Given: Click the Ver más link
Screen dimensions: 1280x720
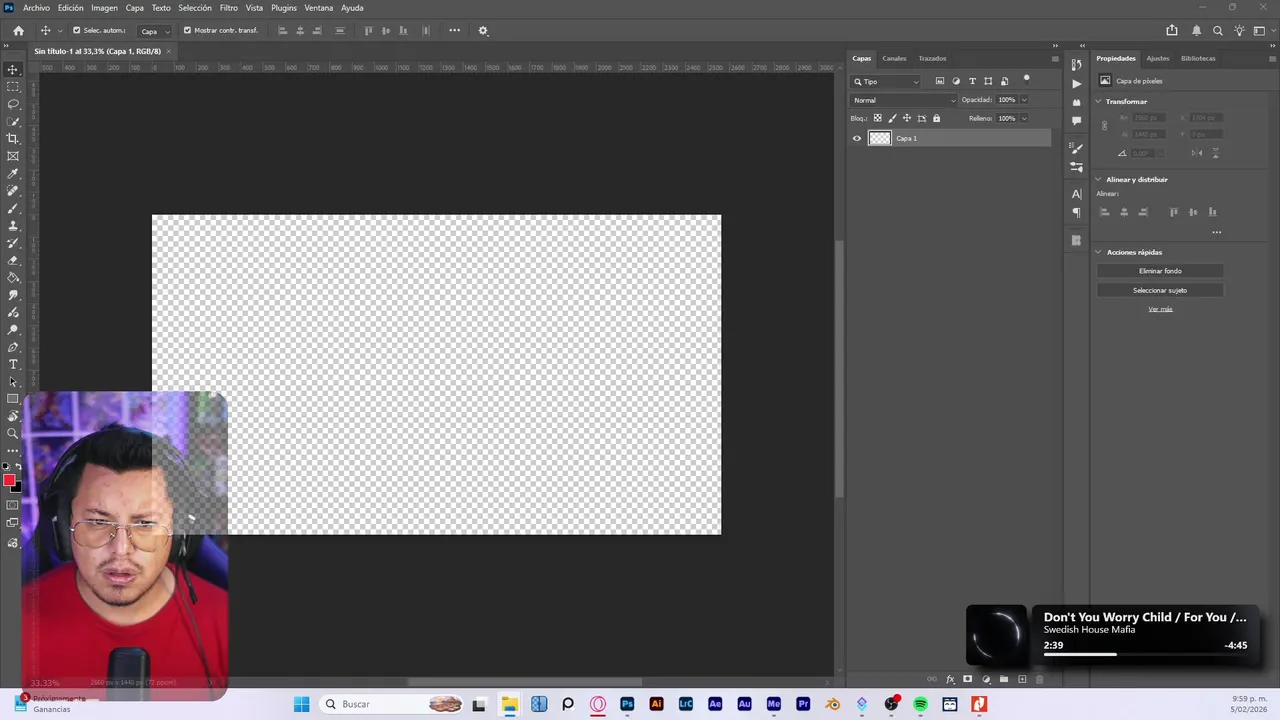Looking at the screenshot, I should point(1160,309).
